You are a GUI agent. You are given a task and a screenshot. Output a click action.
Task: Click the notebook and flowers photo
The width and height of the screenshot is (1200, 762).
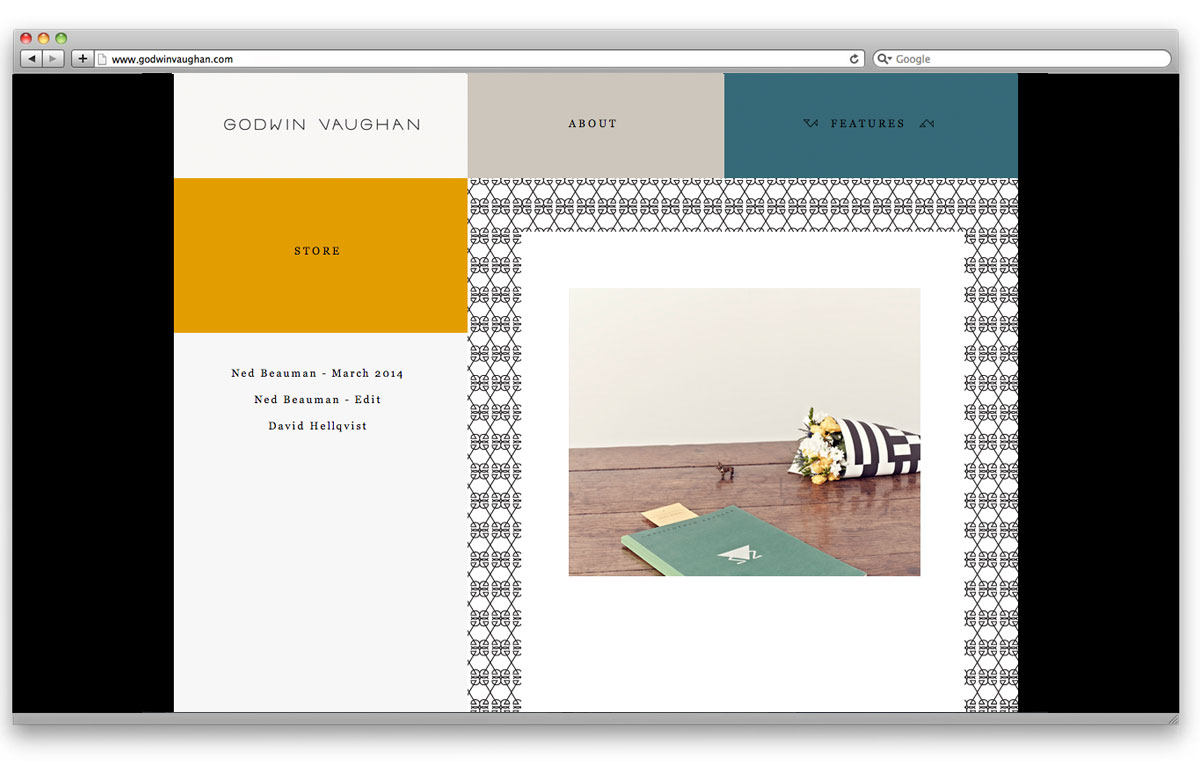(x=744, y=432)
